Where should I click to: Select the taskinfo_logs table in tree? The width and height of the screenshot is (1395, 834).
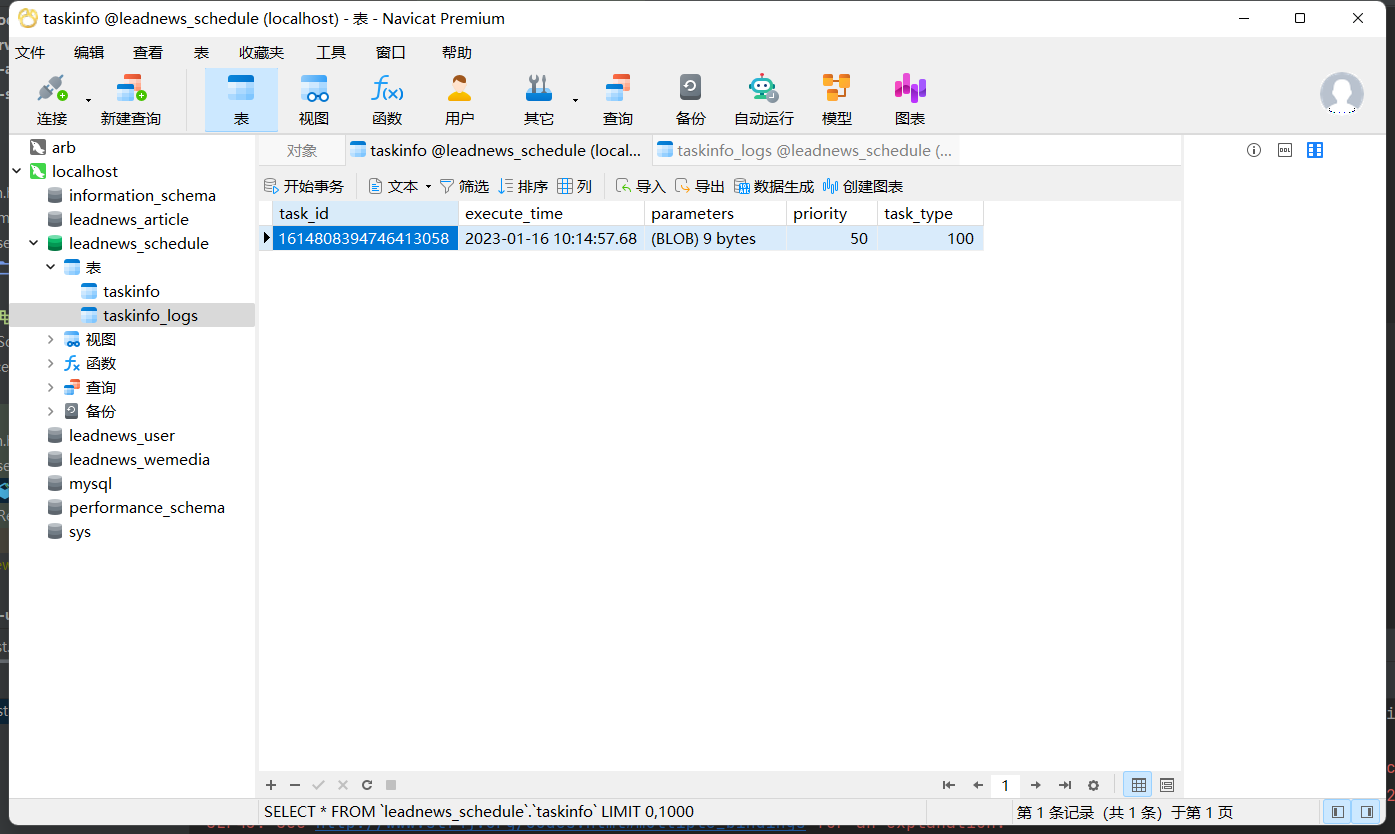pos(150,315)
